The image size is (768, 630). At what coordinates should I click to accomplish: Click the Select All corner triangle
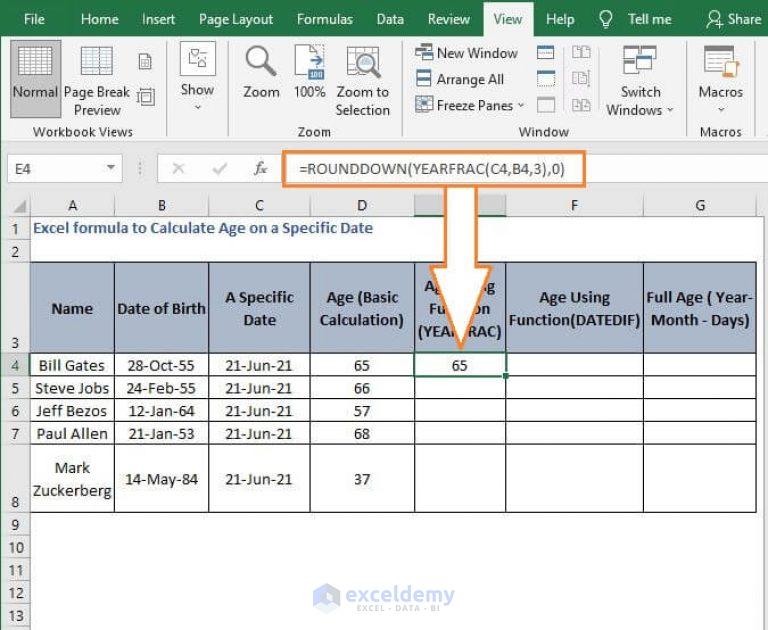[19, 206]
